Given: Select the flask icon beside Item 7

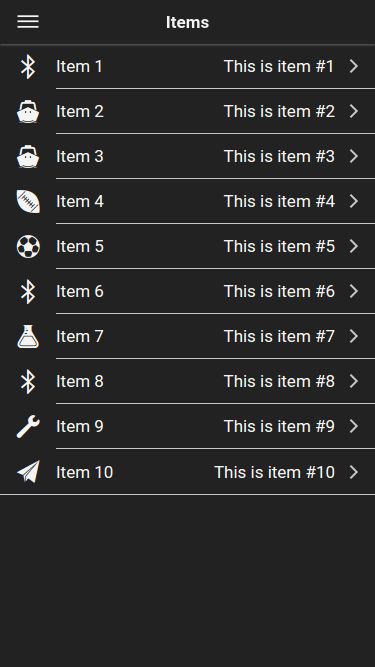Looking at the screenshot, I should (28, 336).
